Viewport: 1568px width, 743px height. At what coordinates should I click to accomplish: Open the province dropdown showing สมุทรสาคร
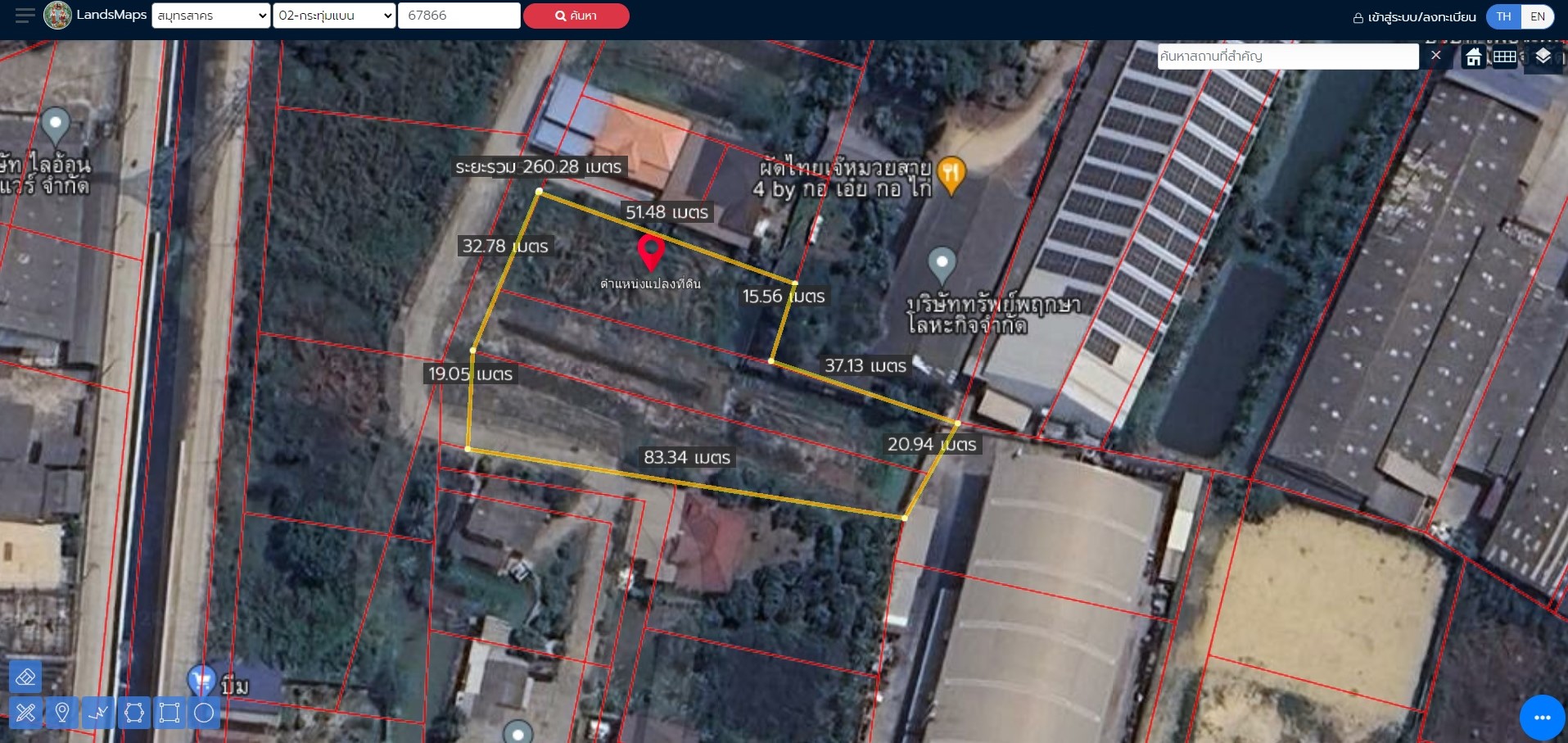click(x=211, y=16)
